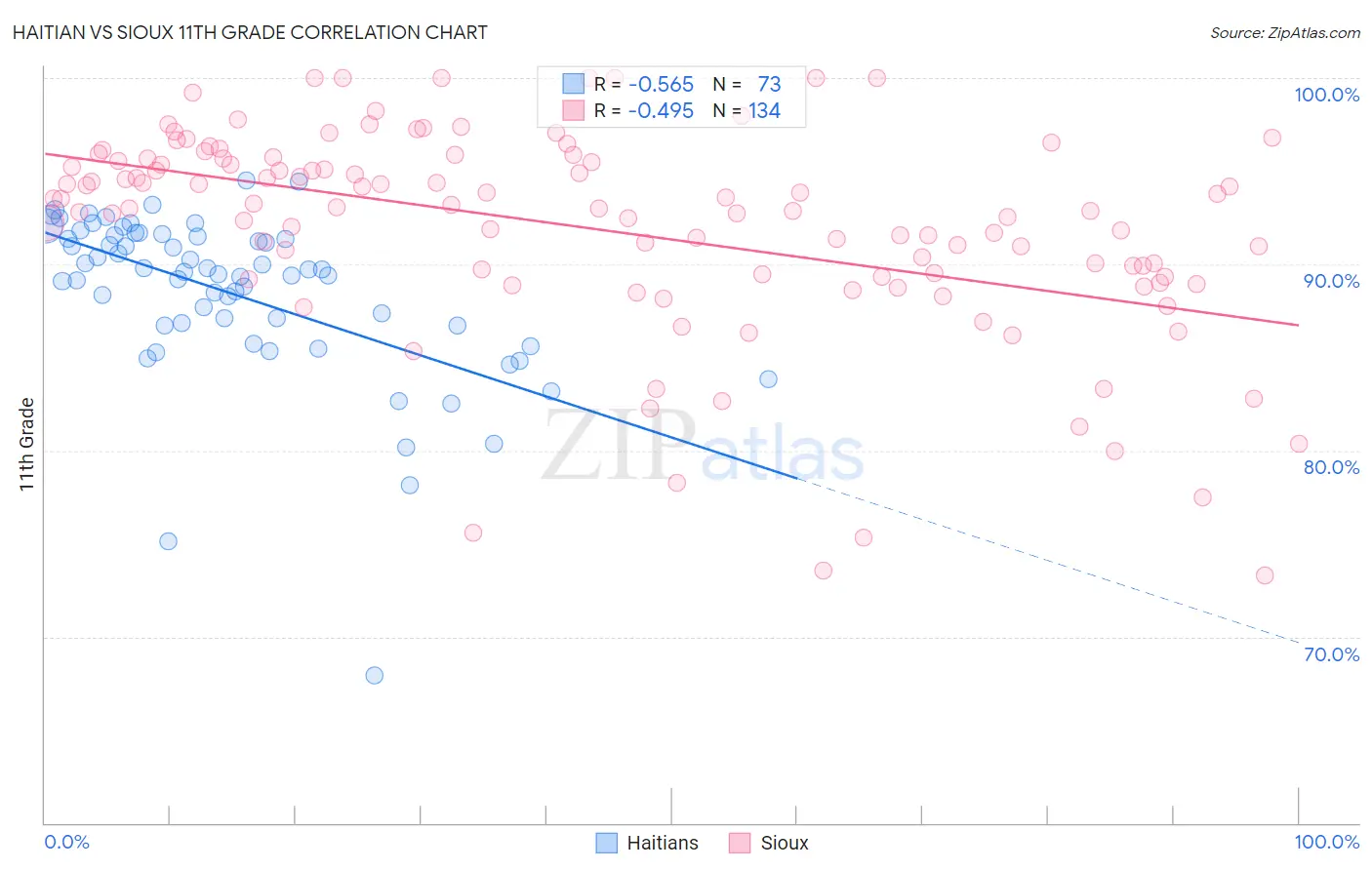
Task: Click the 100.0% y-axis label
Action: click(1327, 95)
